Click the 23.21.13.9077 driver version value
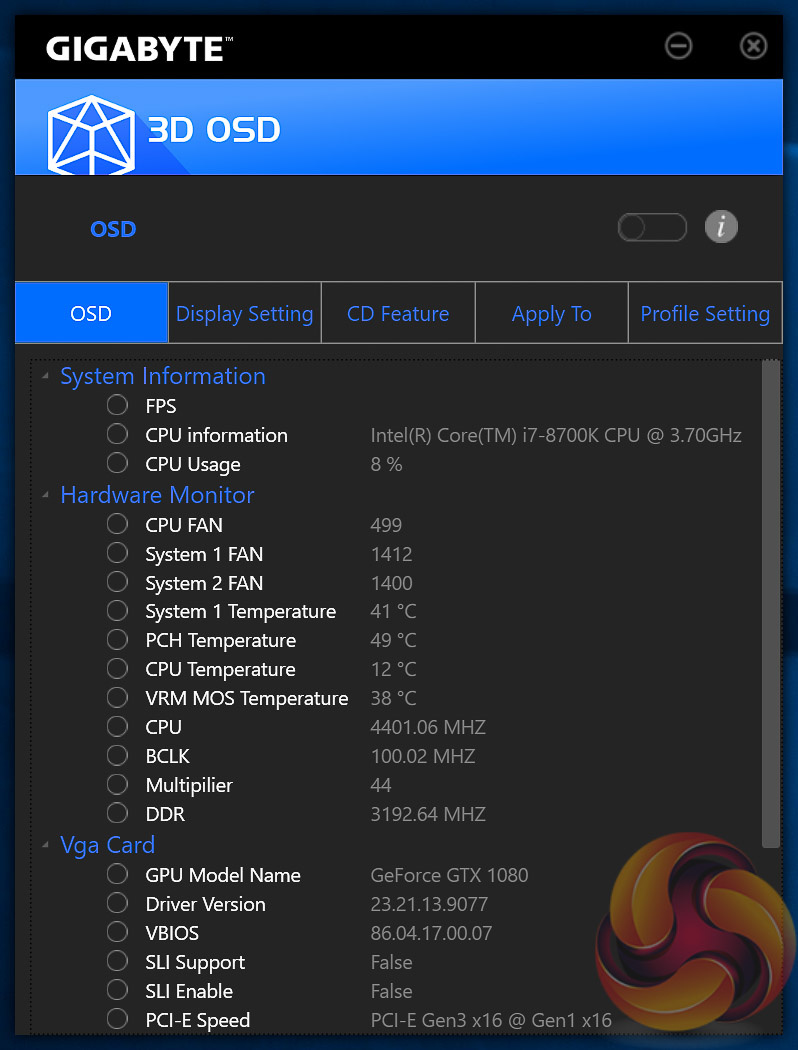Image resolution: width=798 pixels, height=1050 pixels. (429, 904)
